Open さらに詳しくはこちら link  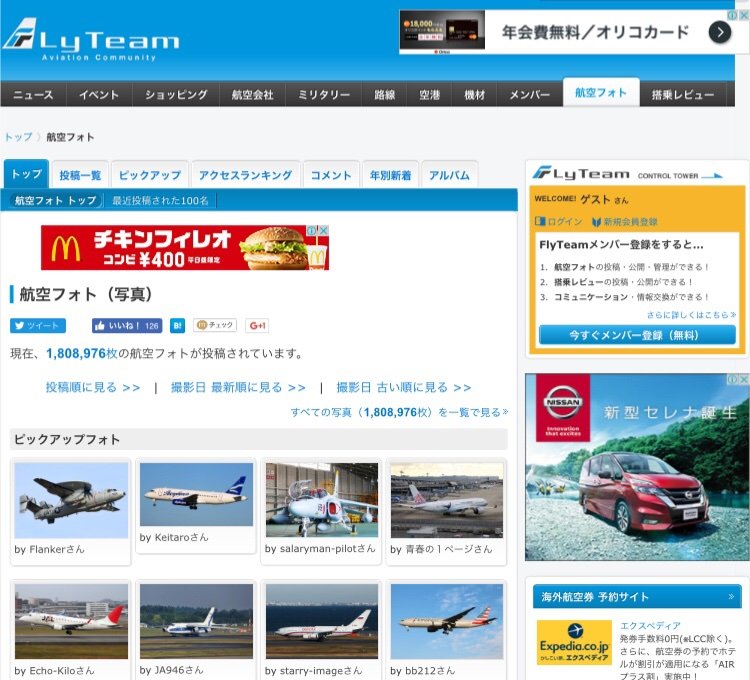pyautogui.click(x=691, y=315)
